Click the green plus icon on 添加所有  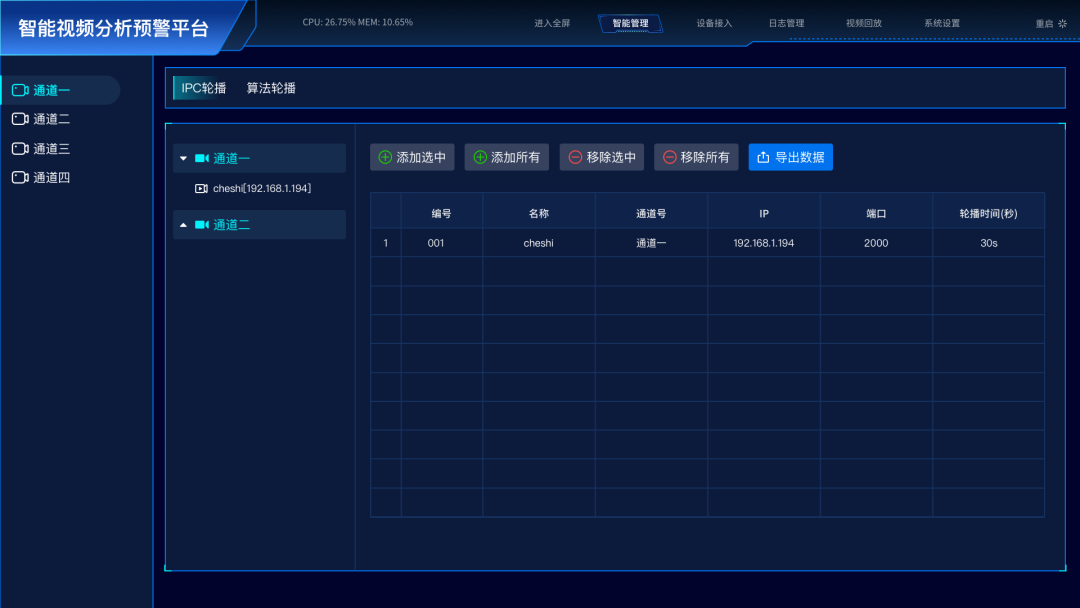pos(480,157)
